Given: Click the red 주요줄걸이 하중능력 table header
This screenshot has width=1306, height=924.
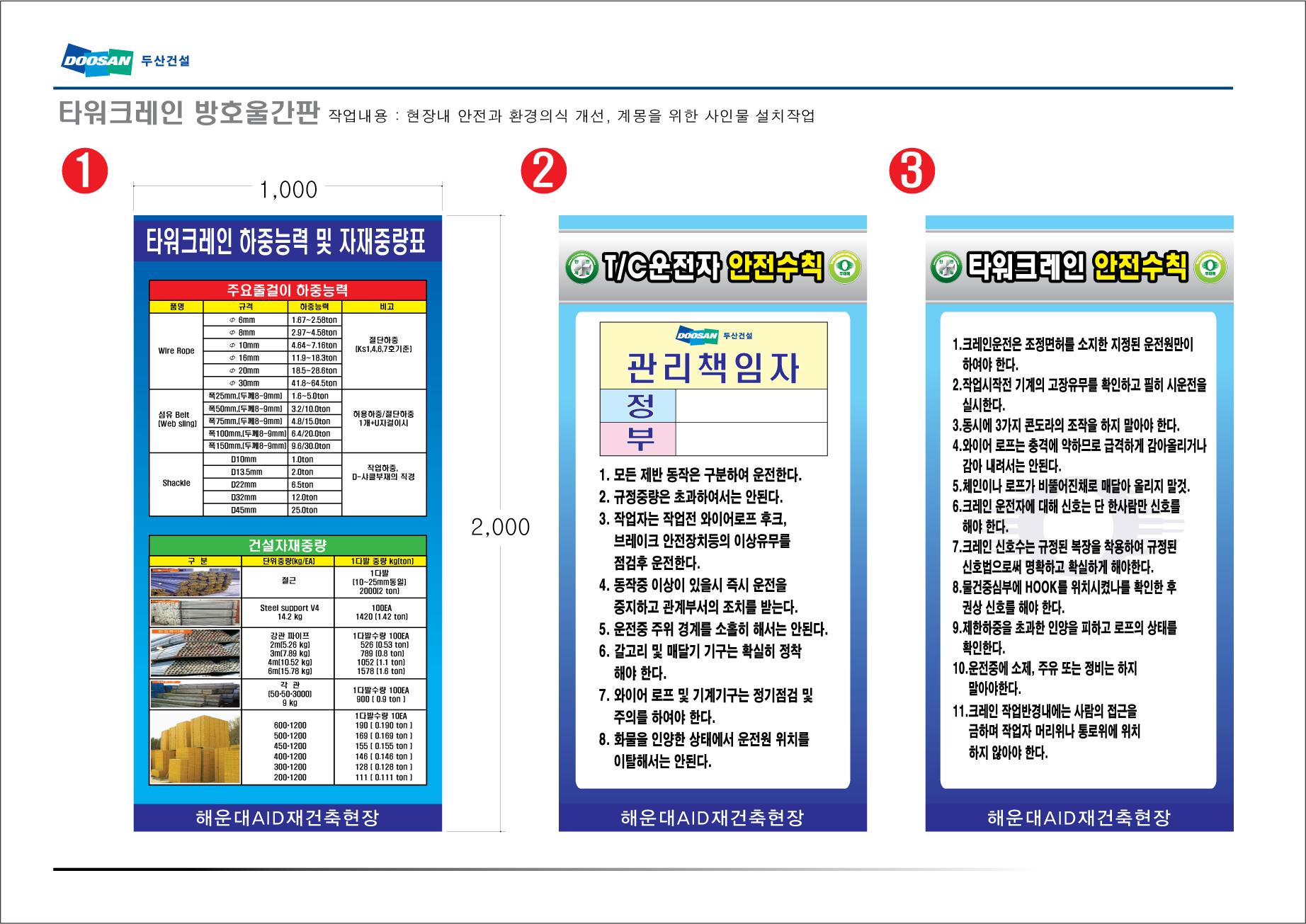Looking at the screenshot, I should pos(288,290).
